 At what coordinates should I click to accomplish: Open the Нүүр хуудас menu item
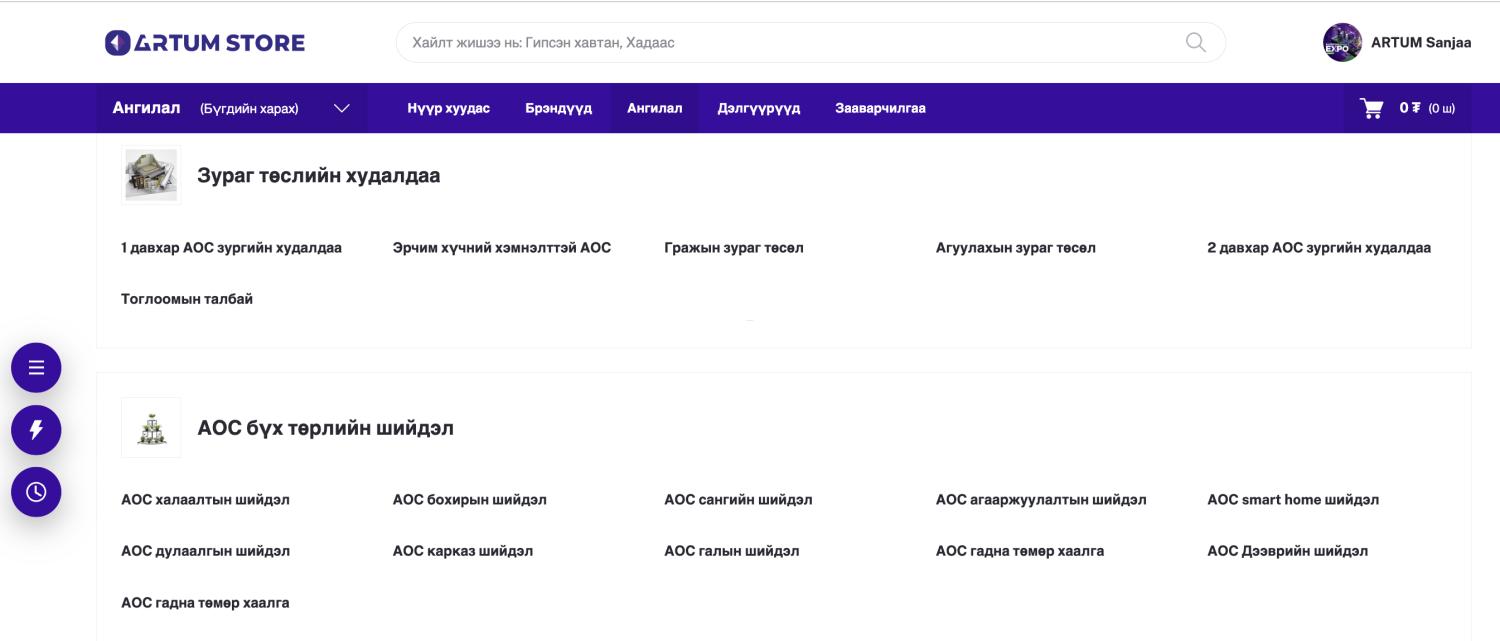(448, 108)
